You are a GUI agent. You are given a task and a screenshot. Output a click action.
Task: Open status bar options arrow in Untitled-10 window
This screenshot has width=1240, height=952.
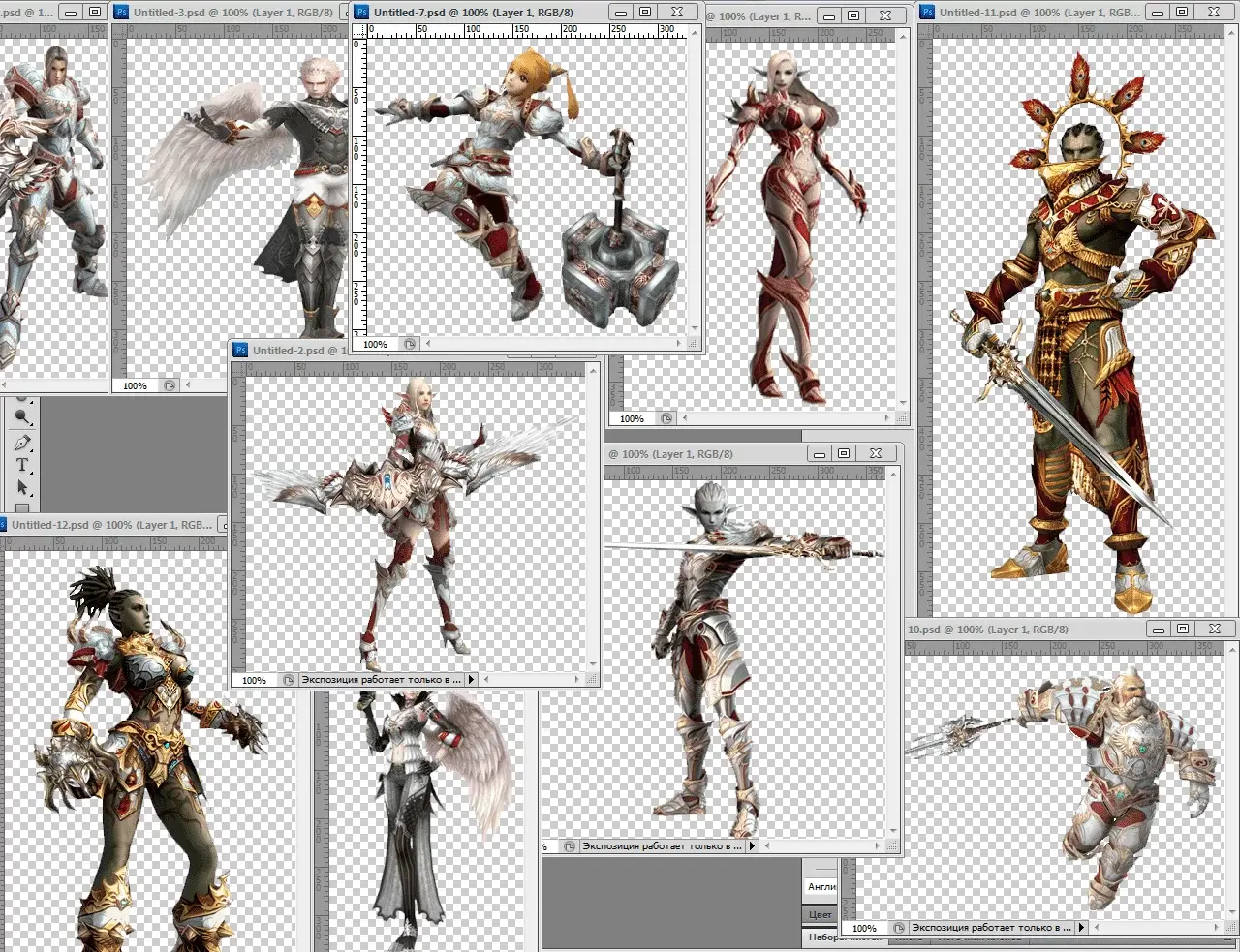point(1082,928)
